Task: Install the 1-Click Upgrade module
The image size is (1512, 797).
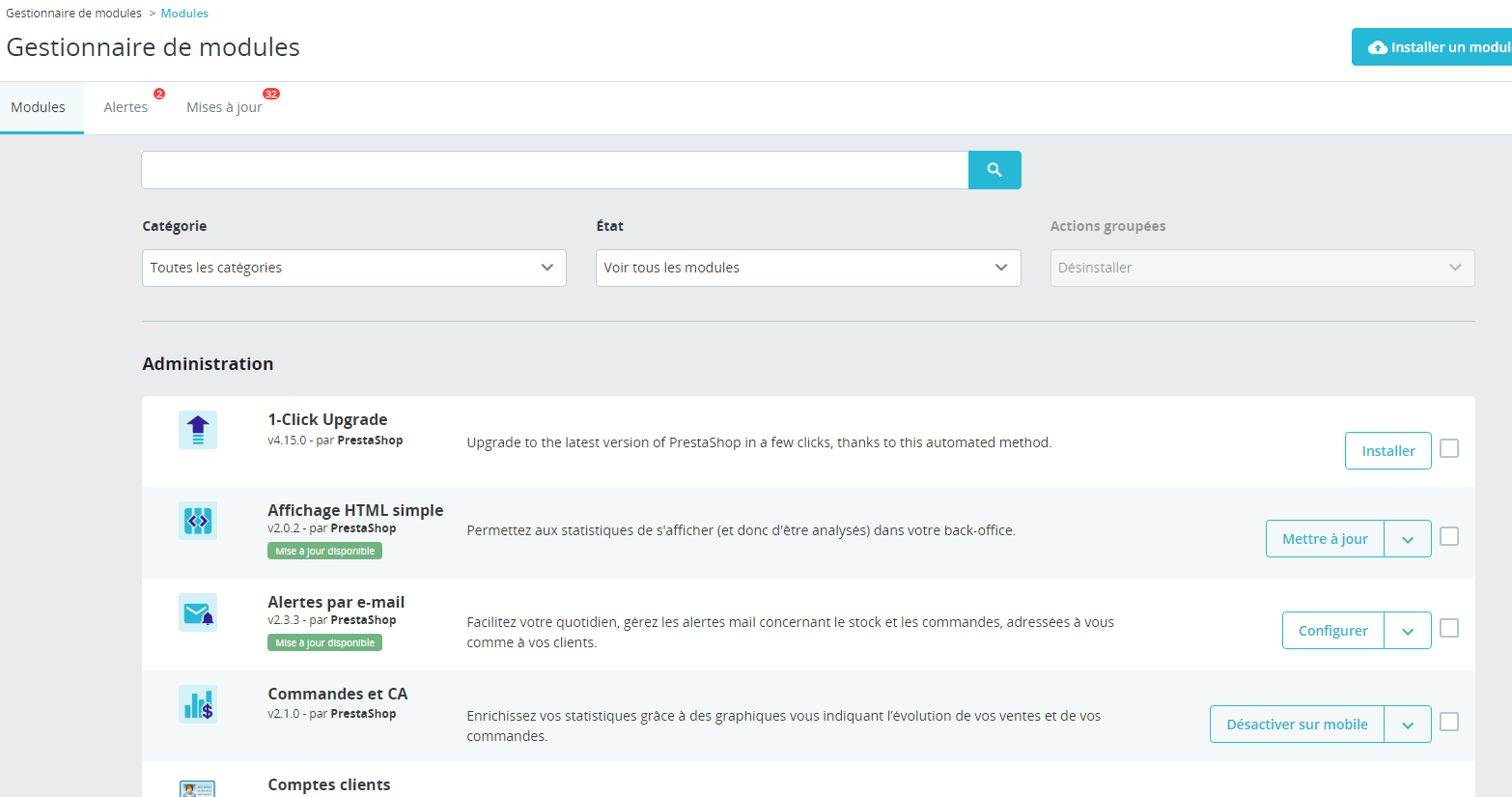Action: pyautogui.click(x=1387, y=450)
